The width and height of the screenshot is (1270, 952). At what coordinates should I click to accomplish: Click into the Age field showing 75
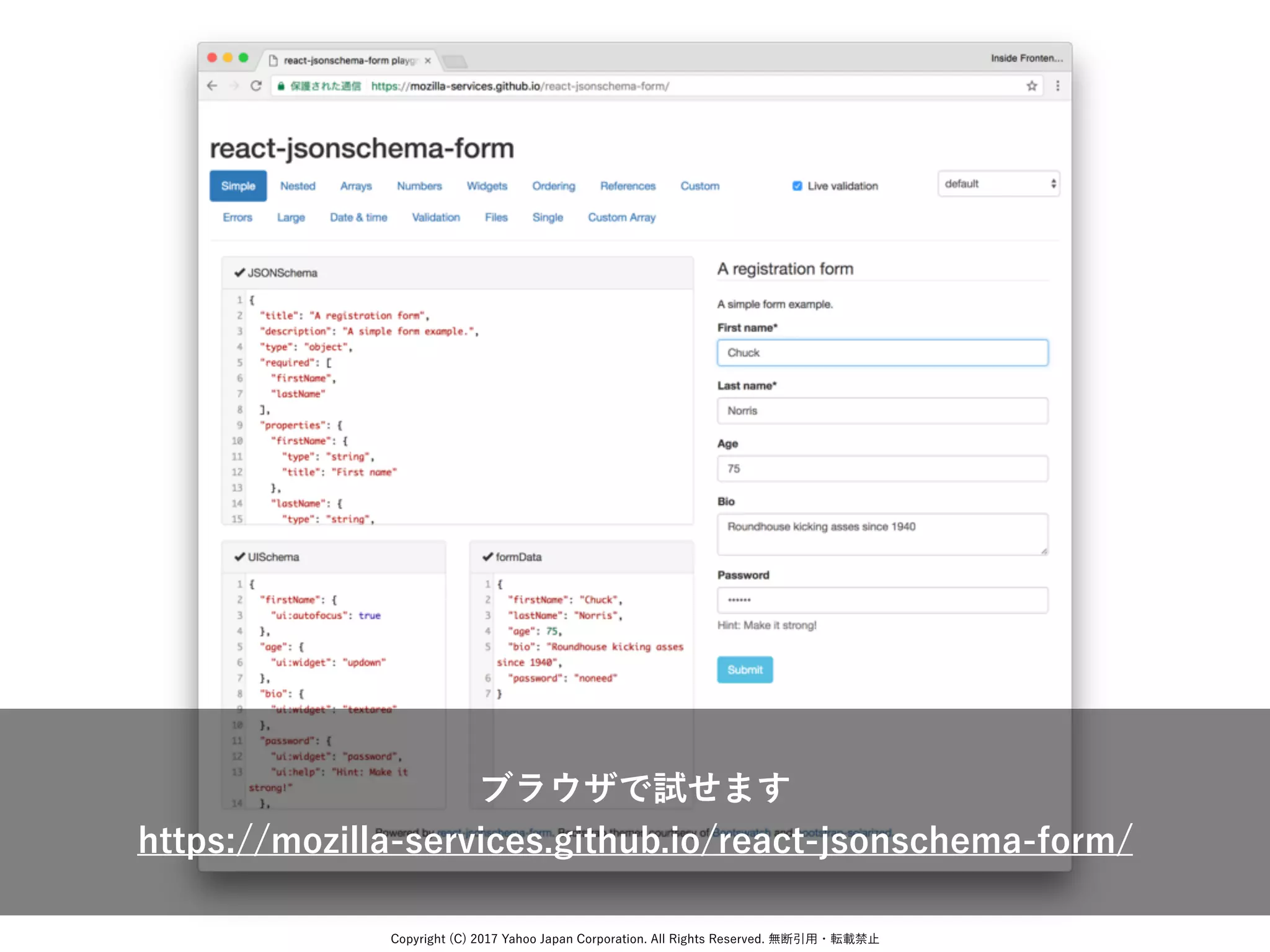coord(882,469)
